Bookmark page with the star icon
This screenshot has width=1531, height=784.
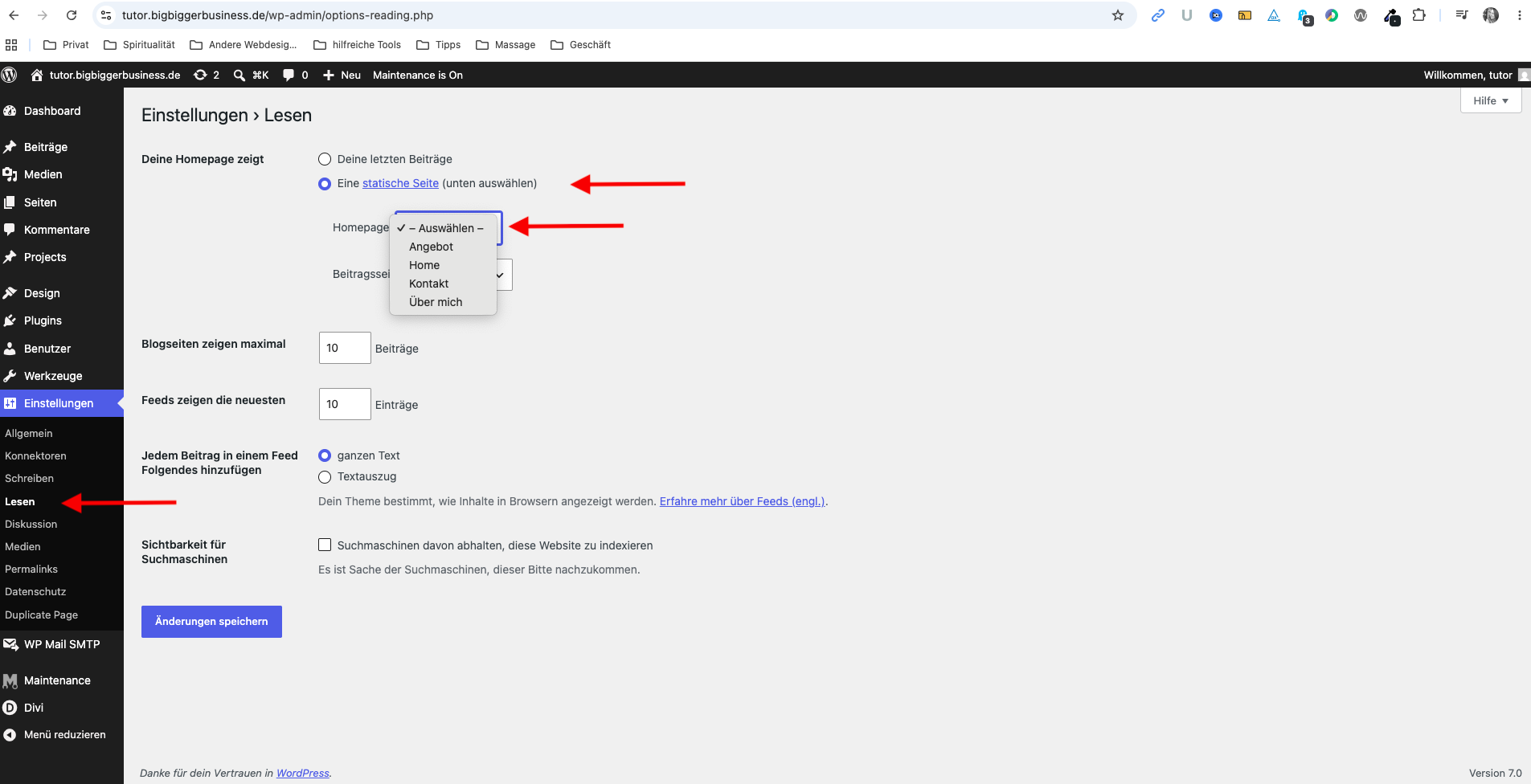pyautogui.click(x=1118, y=15)
